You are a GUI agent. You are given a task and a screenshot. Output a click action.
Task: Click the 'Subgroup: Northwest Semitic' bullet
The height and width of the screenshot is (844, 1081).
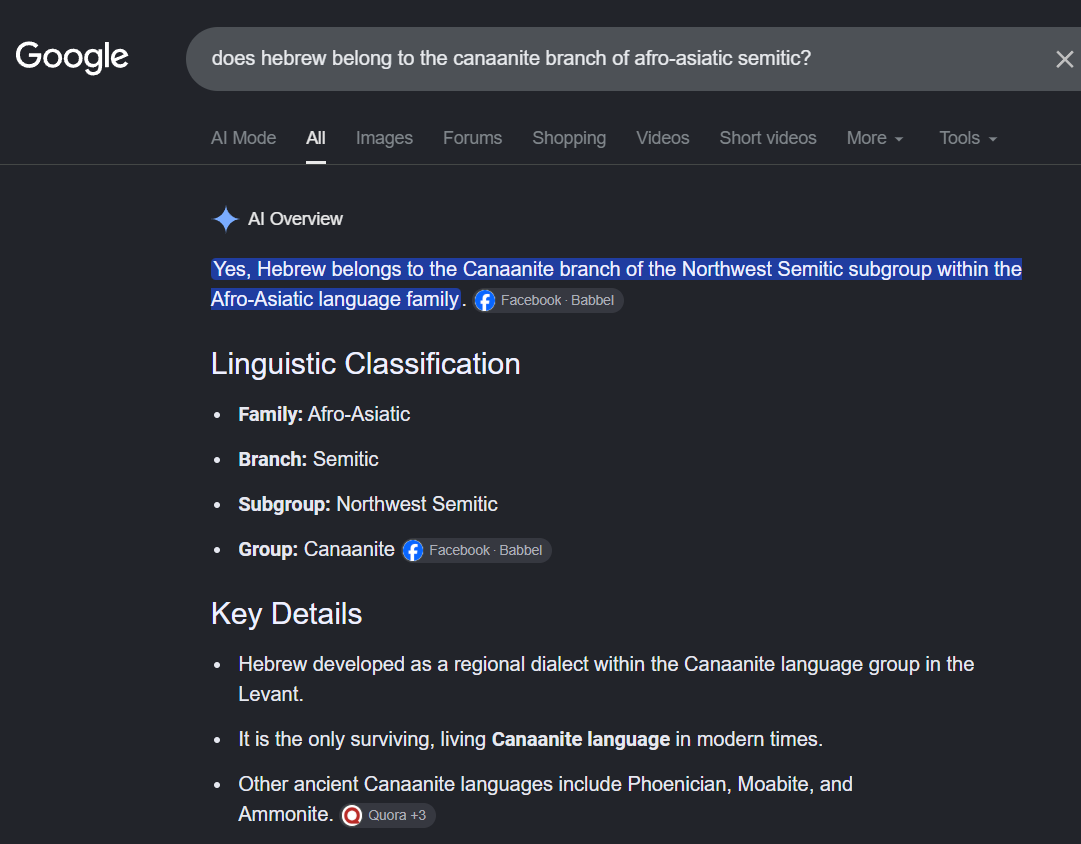(368, 505)
